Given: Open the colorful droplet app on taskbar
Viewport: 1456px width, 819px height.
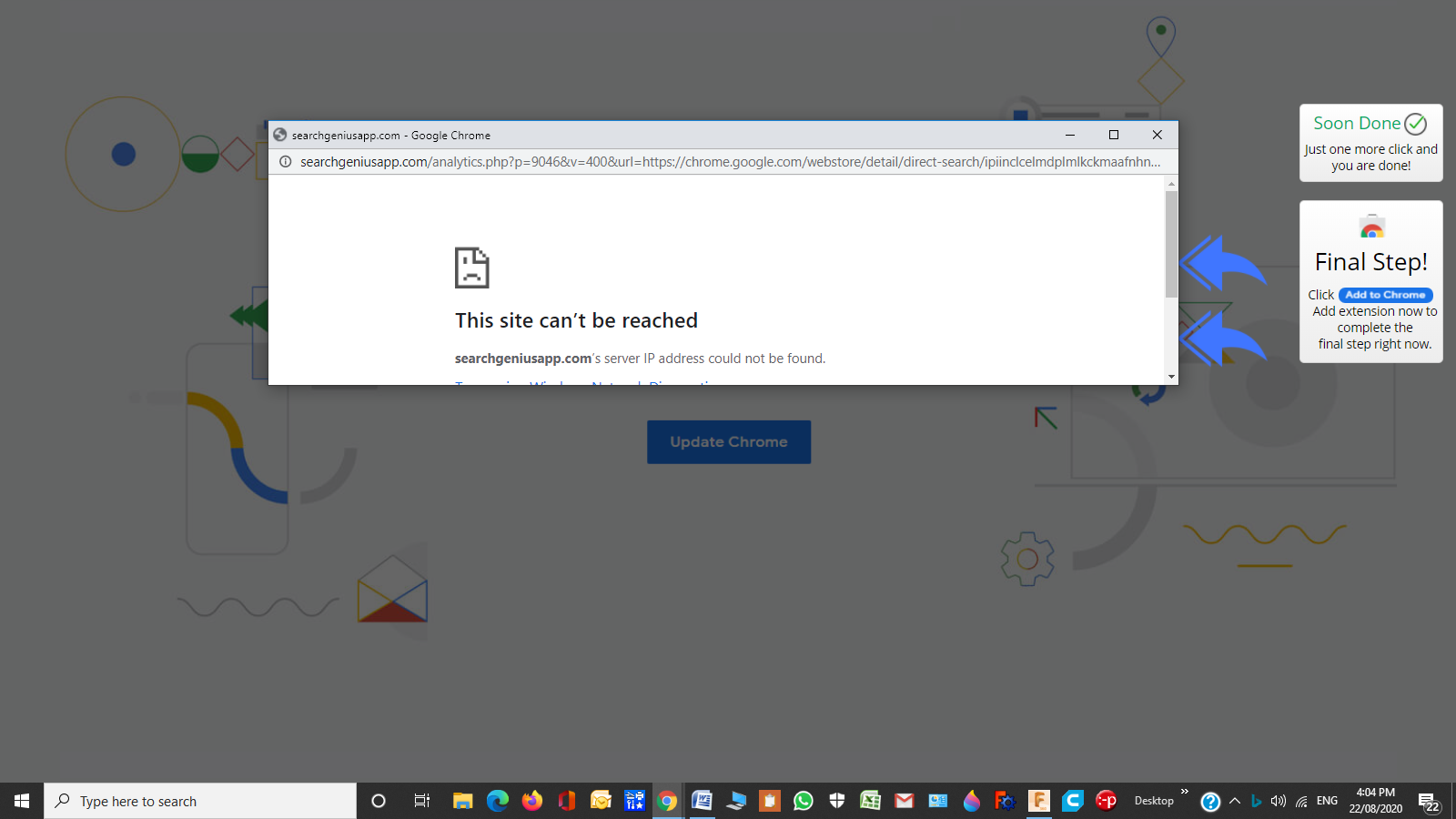Looking at the screenshot, I should (x=972, y=801).
